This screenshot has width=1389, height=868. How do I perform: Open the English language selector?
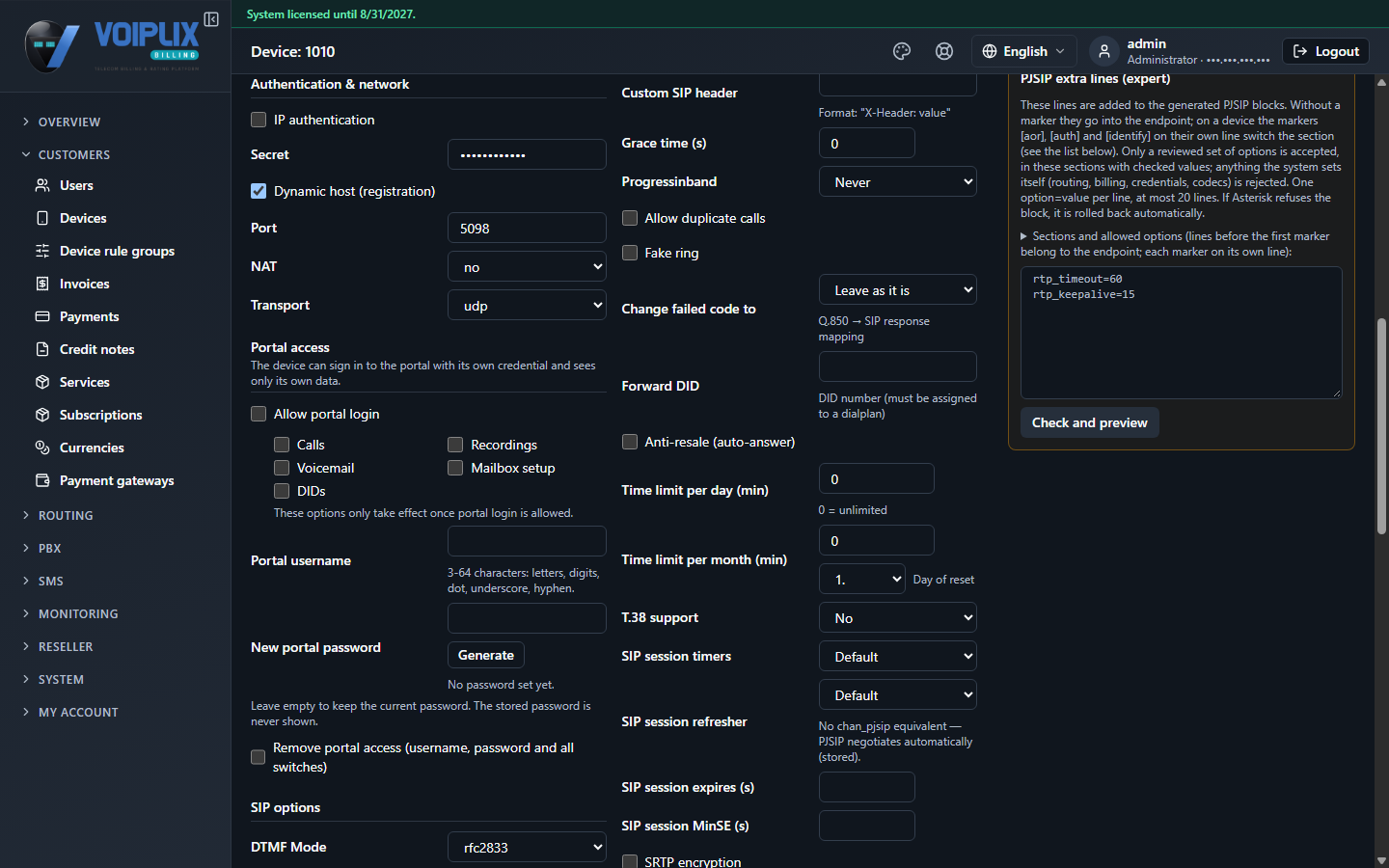(x=1024, y=51)
